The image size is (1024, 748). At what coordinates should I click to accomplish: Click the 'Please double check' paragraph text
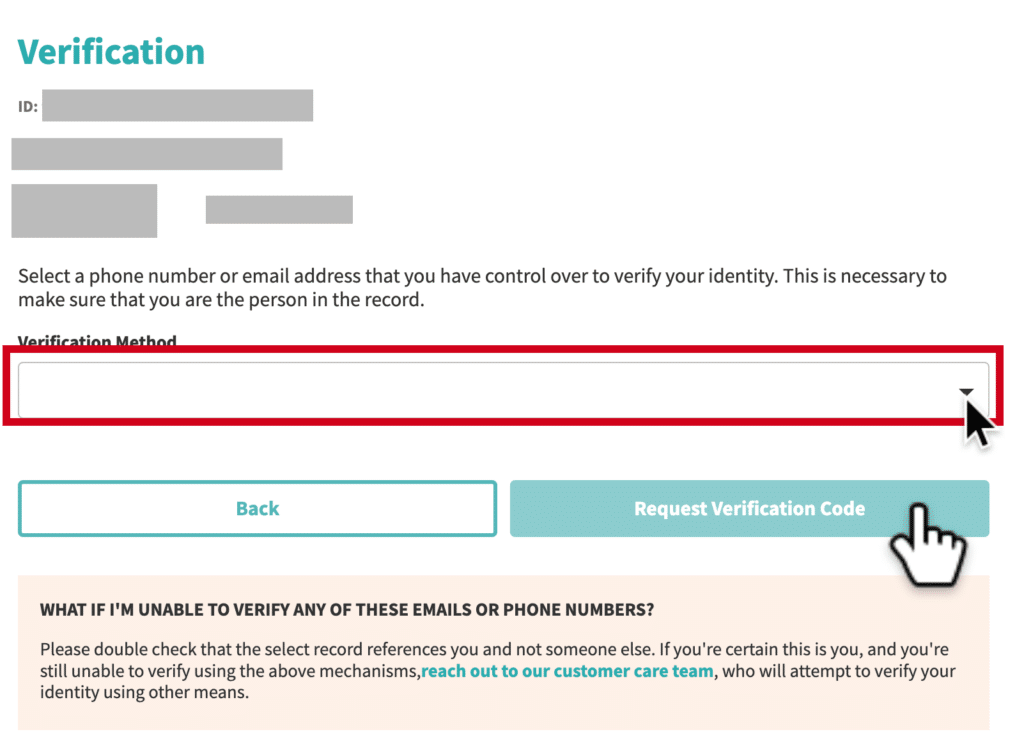tap(497, 671)
